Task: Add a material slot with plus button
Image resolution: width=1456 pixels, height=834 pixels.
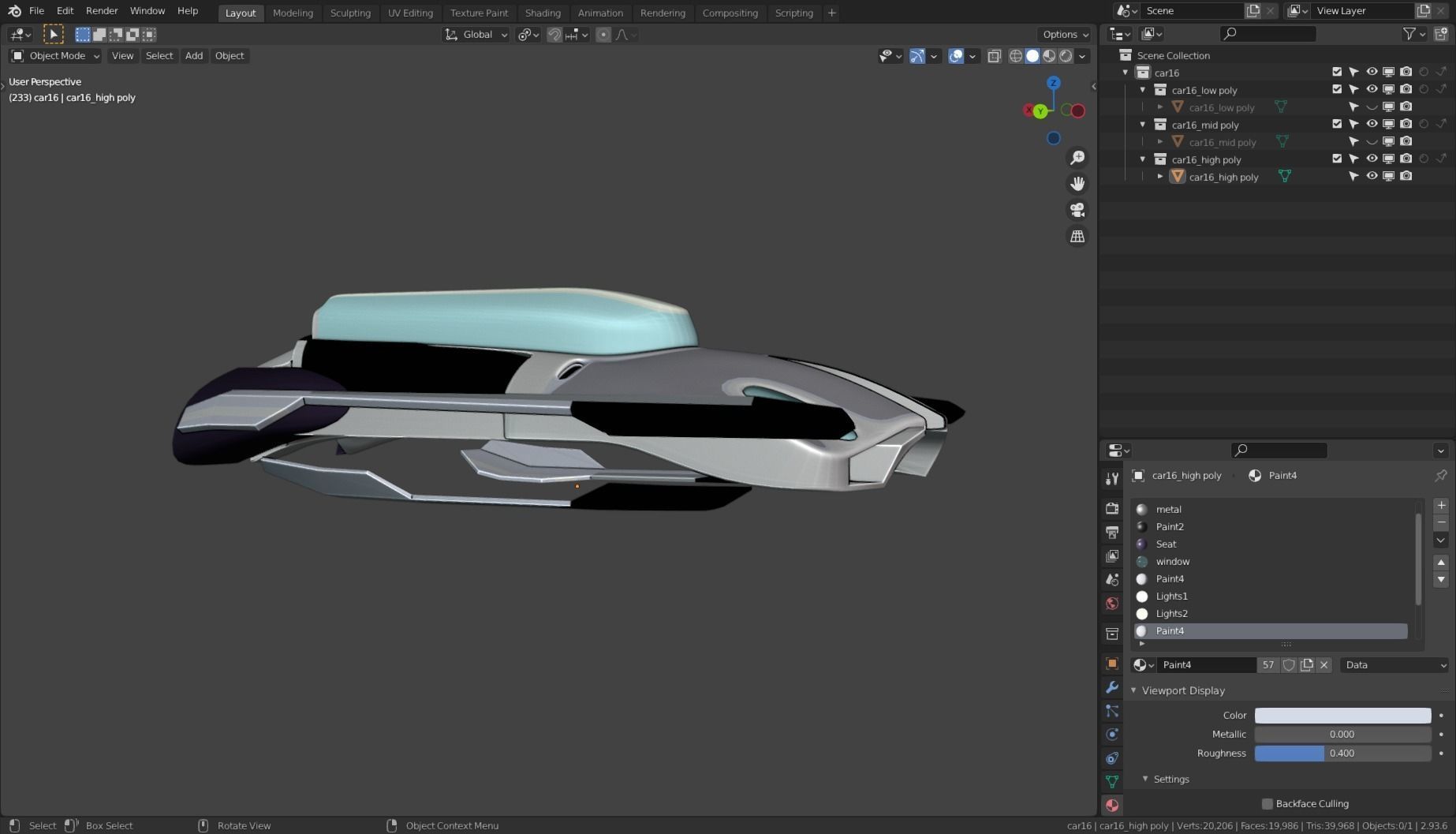Action: (1441, 505)
